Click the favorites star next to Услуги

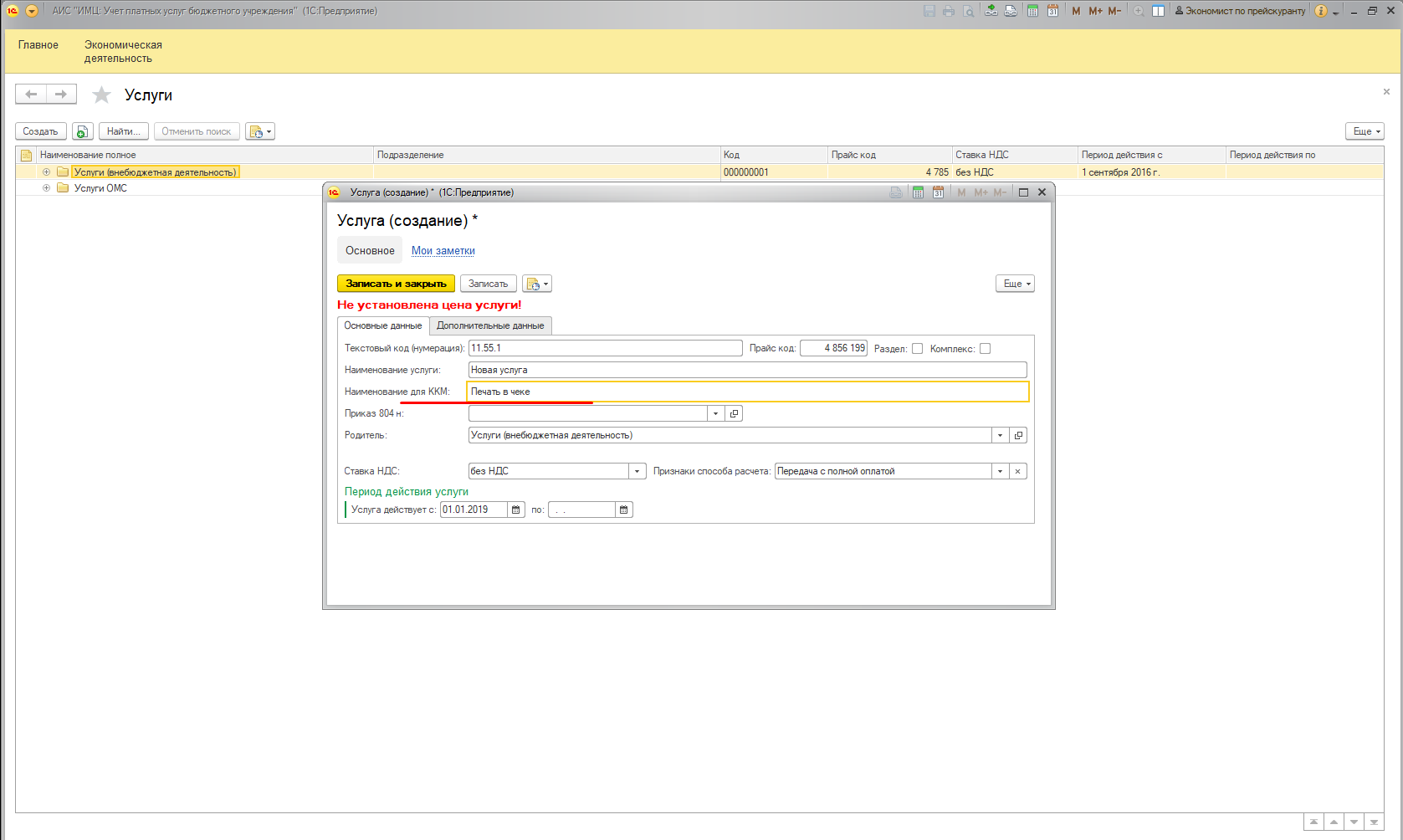pyautogui.click(x=101, y=95)
